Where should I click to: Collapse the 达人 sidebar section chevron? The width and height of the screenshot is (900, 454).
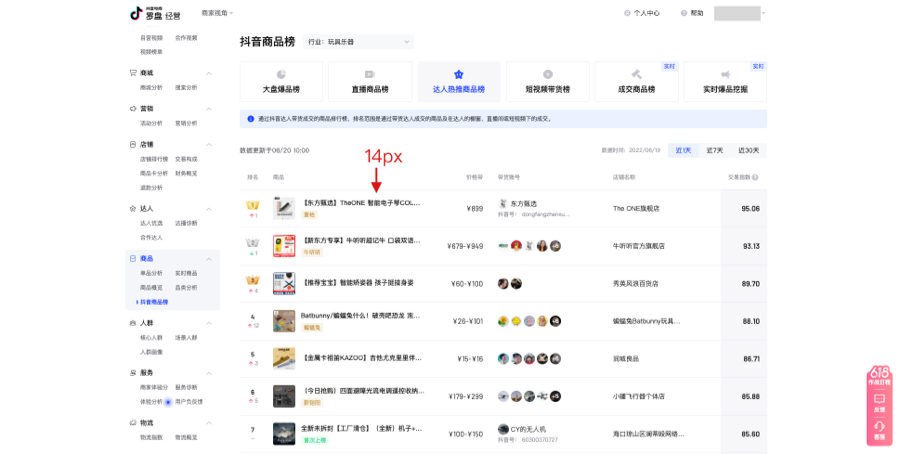point(209,209)
